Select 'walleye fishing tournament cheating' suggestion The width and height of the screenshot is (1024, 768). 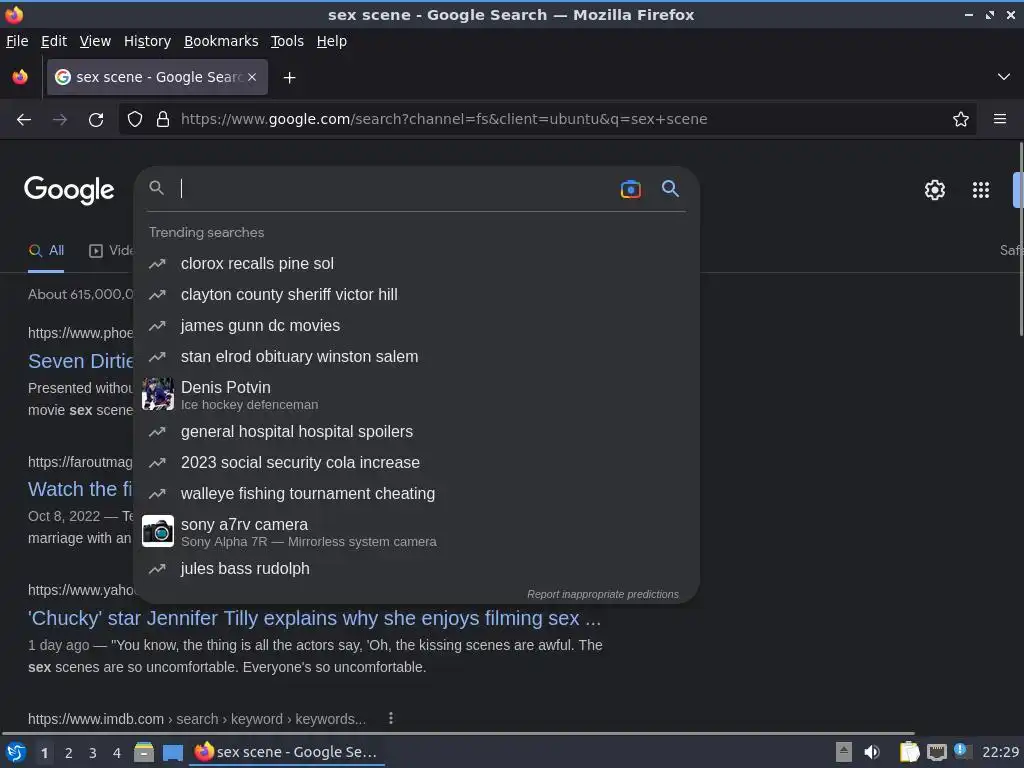[x=416, y=494]
